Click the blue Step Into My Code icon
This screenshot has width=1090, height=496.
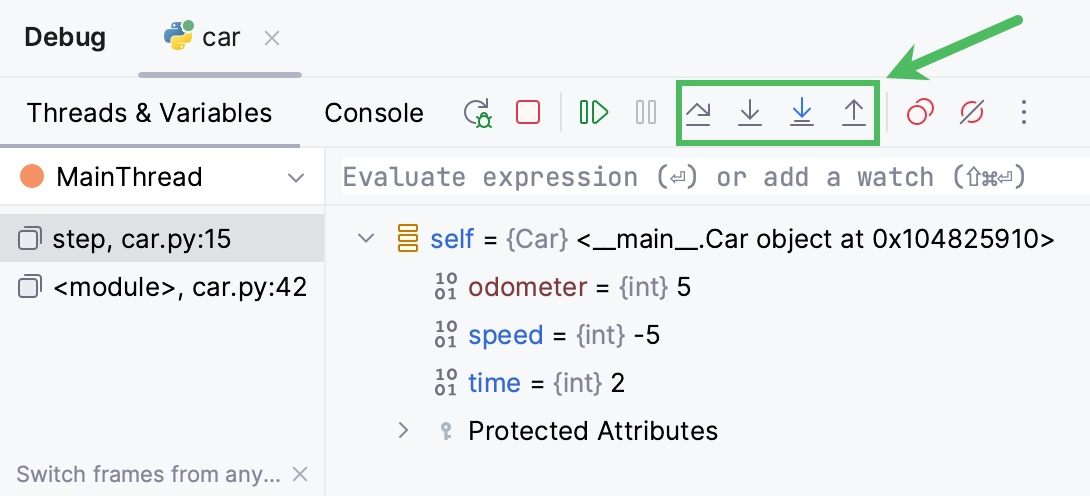point(801,113)
